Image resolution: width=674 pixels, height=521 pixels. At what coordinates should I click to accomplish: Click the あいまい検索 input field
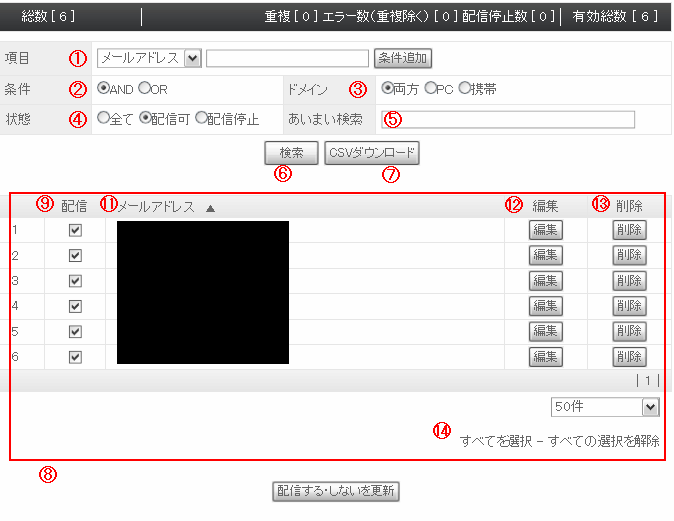[508, 120]
